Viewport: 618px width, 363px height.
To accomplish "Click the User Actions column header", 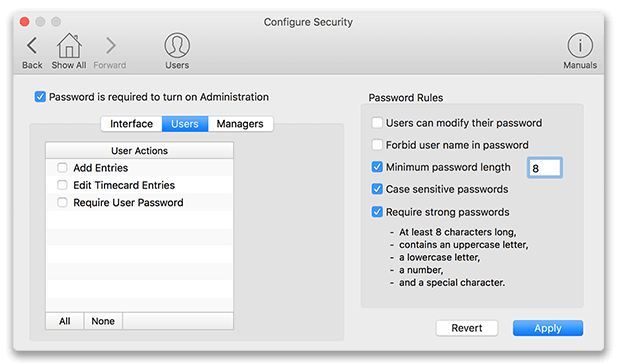I will (140, 151).
